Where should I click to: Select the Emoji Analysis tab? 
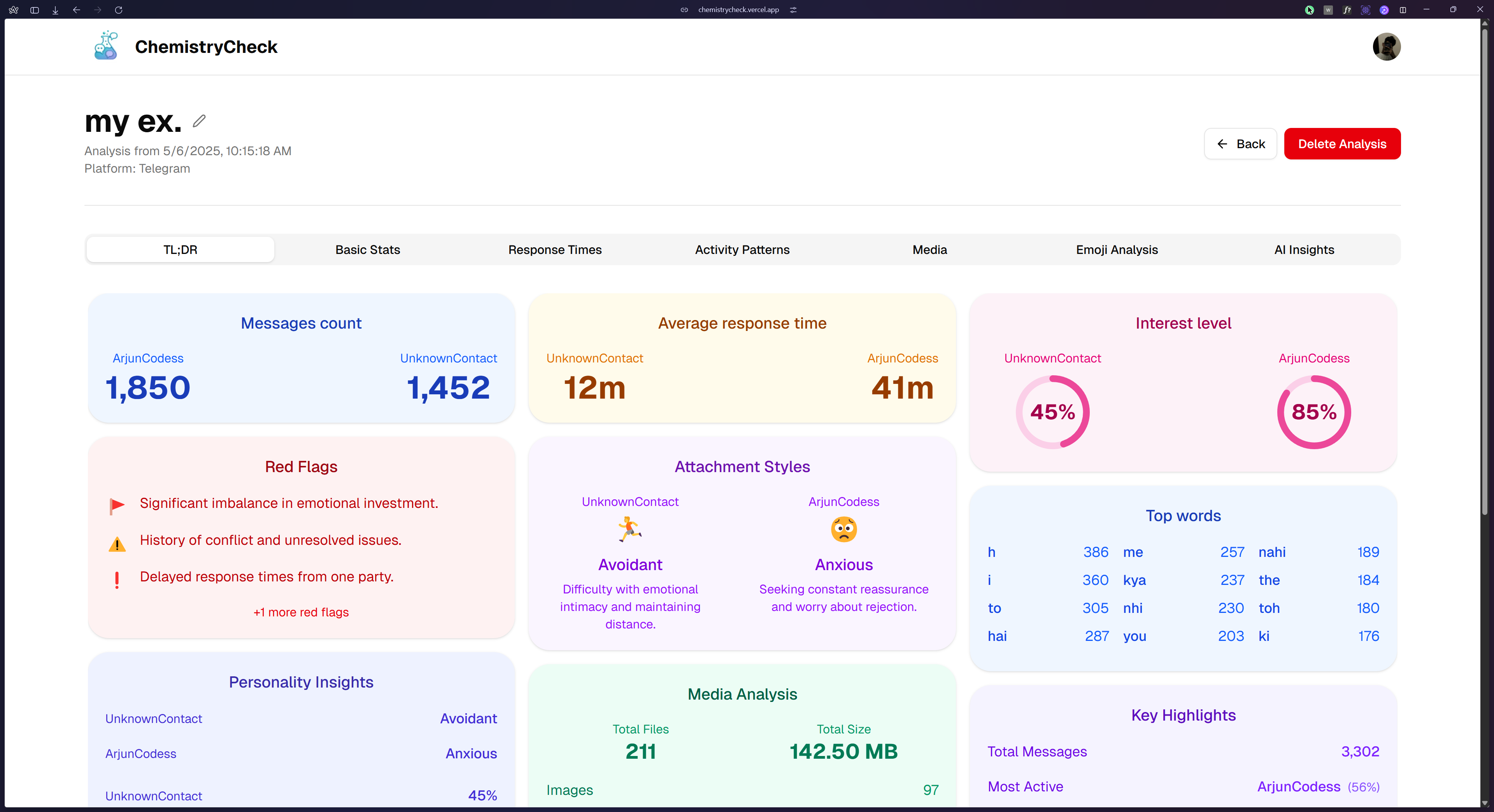(x=1117, y=250)
